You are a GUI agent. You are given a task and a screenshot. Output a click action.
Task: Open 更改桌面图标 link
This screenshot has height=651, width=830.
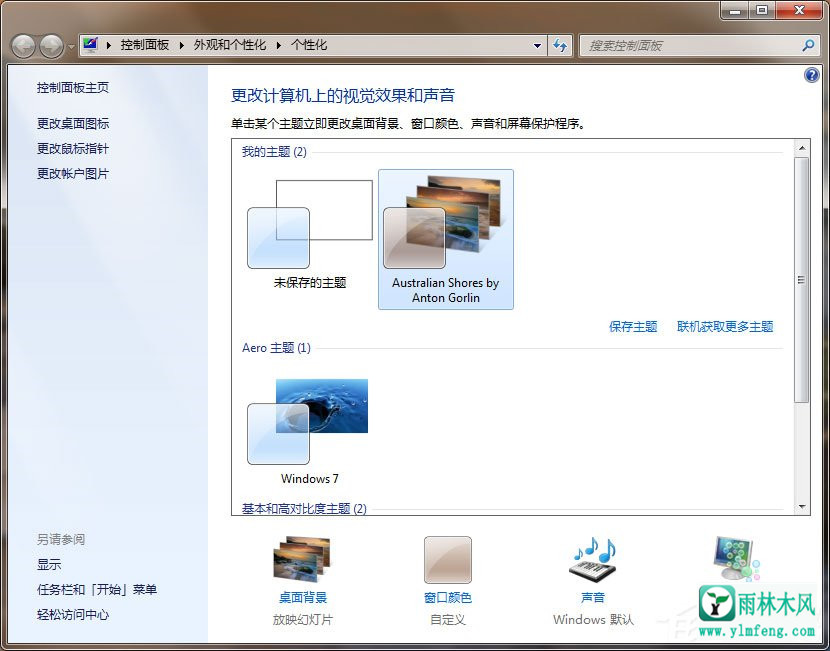tap(73, 124)
